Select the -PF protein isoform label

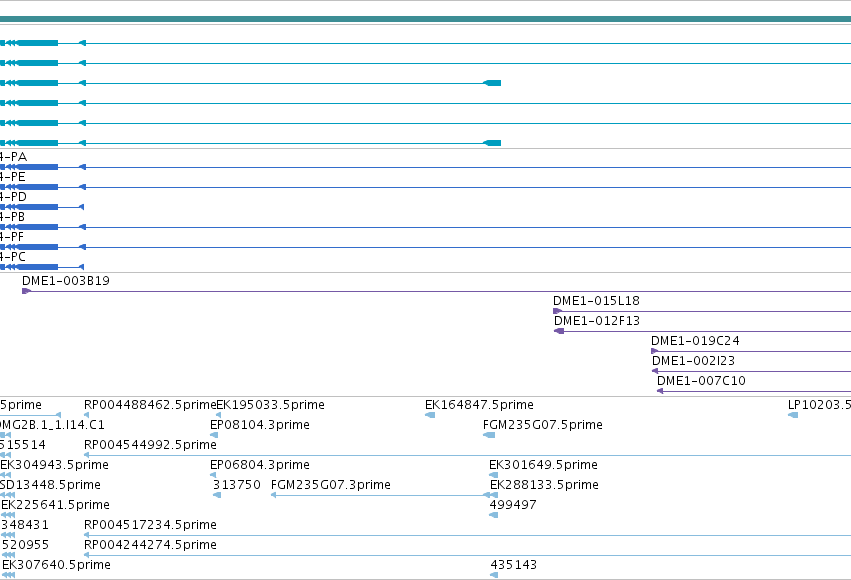click(12, 237)
